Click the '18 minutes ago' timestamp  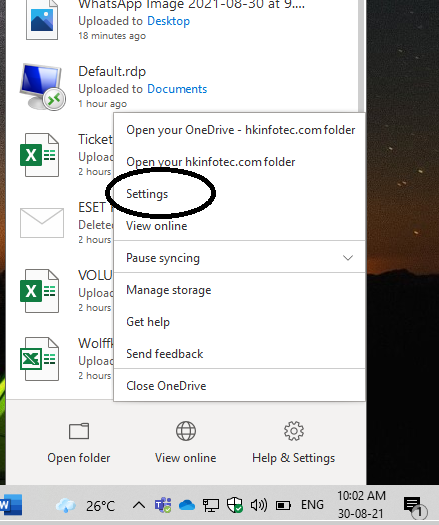coord(112,36)
